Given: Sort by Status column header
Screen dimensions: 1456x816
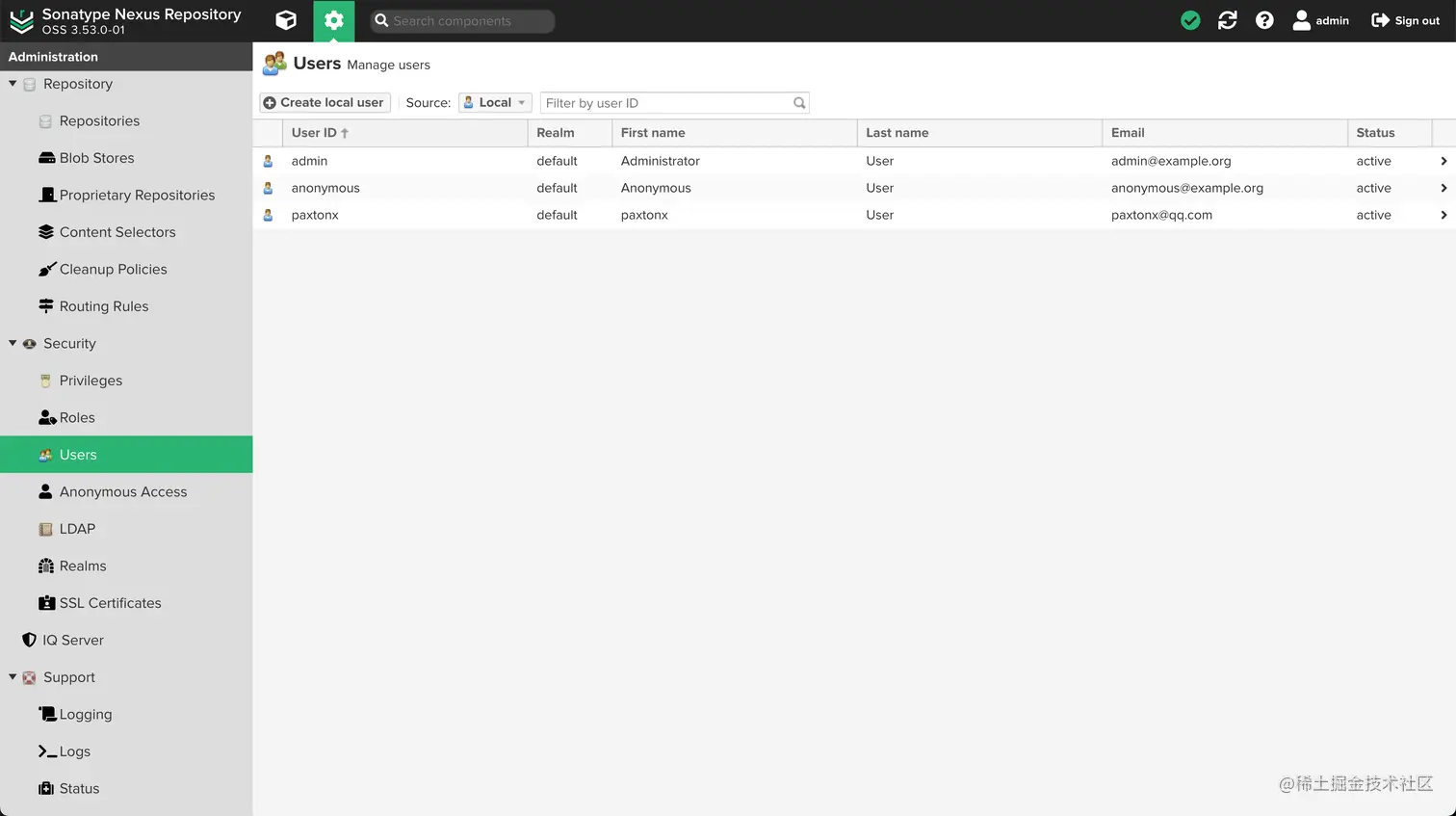Looking at the screenshot, I should coord(1390,133).
